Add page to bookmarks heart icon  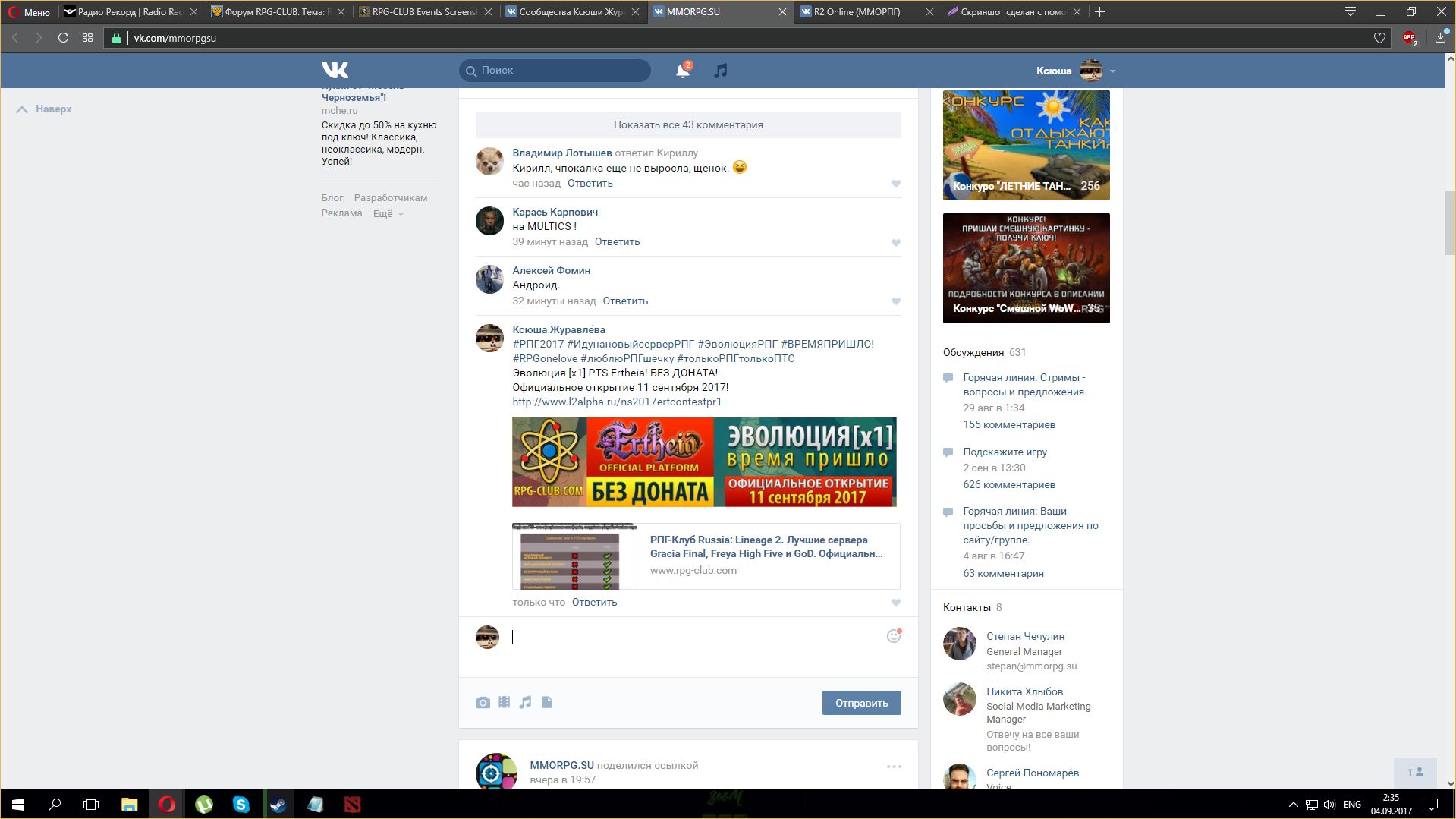click(1379, 38)
